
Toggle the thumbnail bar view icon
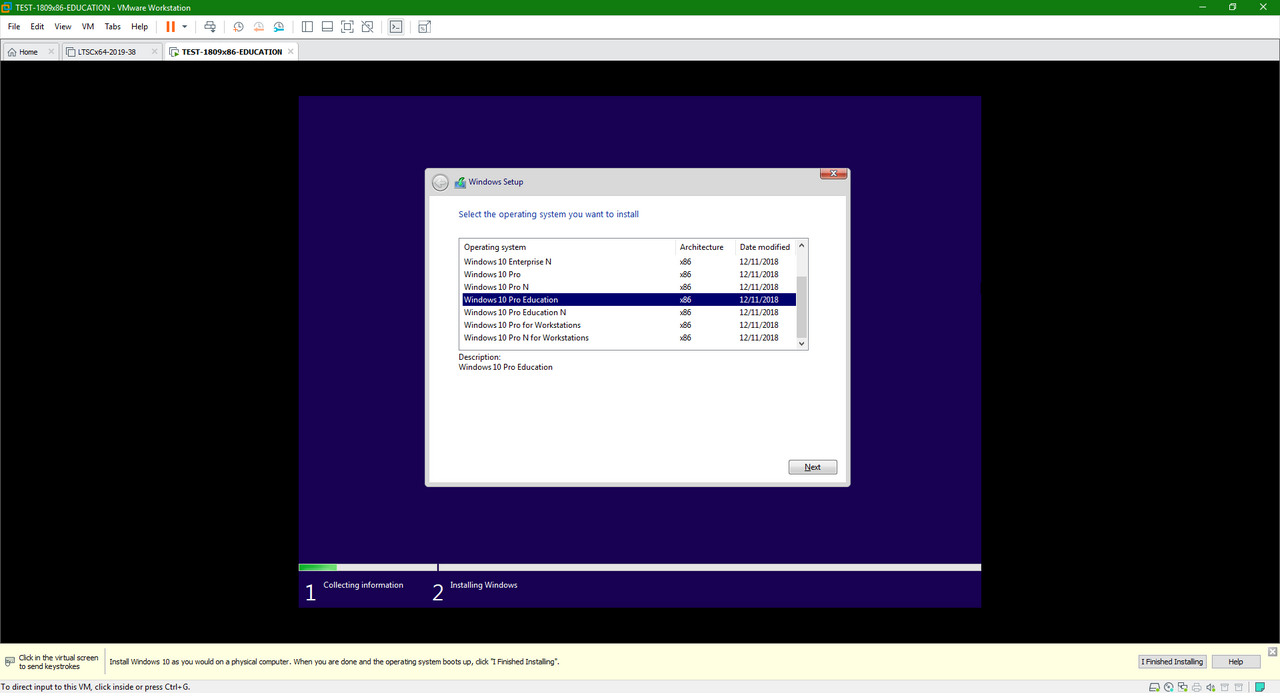327,27
